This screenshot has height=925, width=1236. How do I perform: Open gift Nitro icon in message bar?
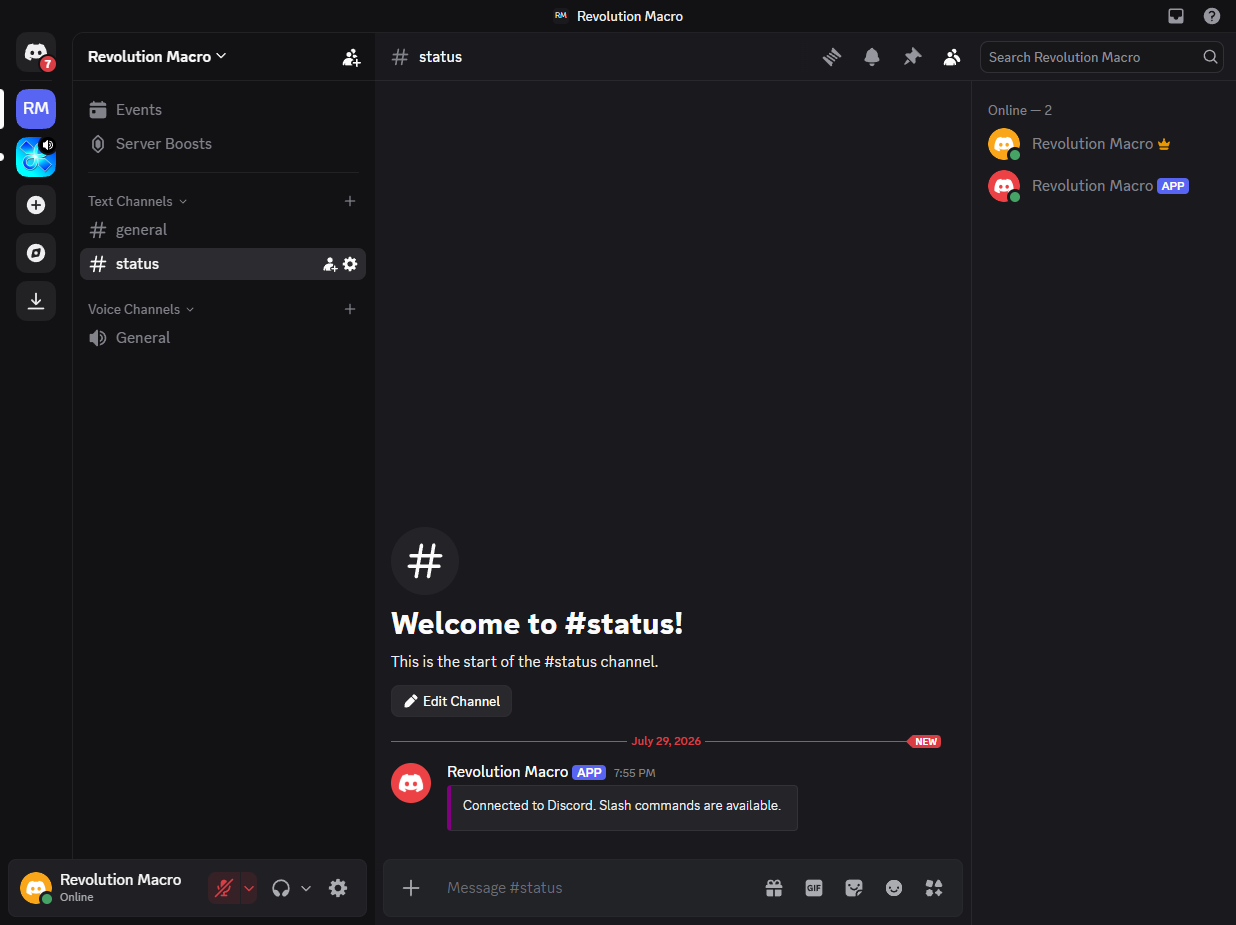point(774,888)
